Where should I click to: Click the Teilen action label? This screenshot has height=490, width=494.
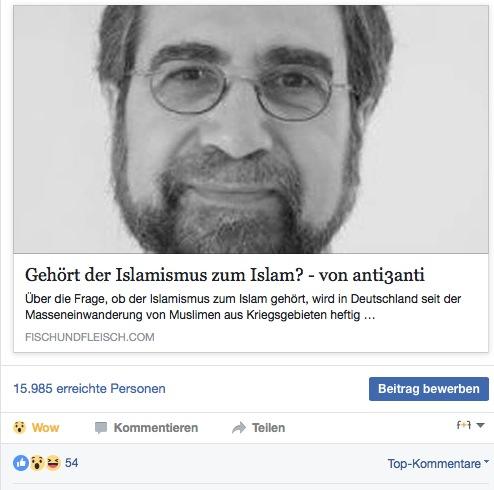pyautogui.click(x=268, y=428)
